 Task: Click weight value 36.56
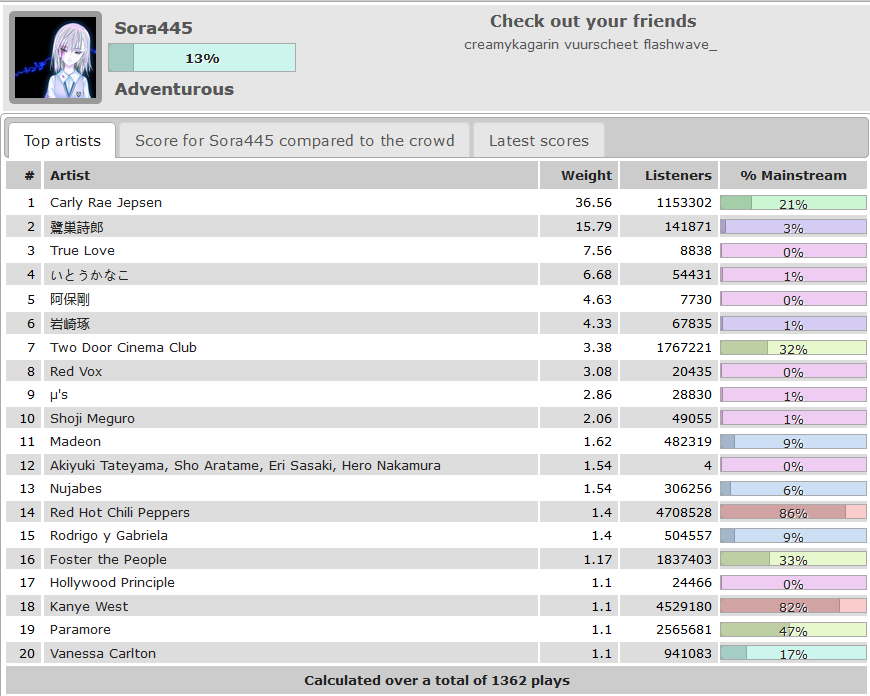click(x=593, y=203)
